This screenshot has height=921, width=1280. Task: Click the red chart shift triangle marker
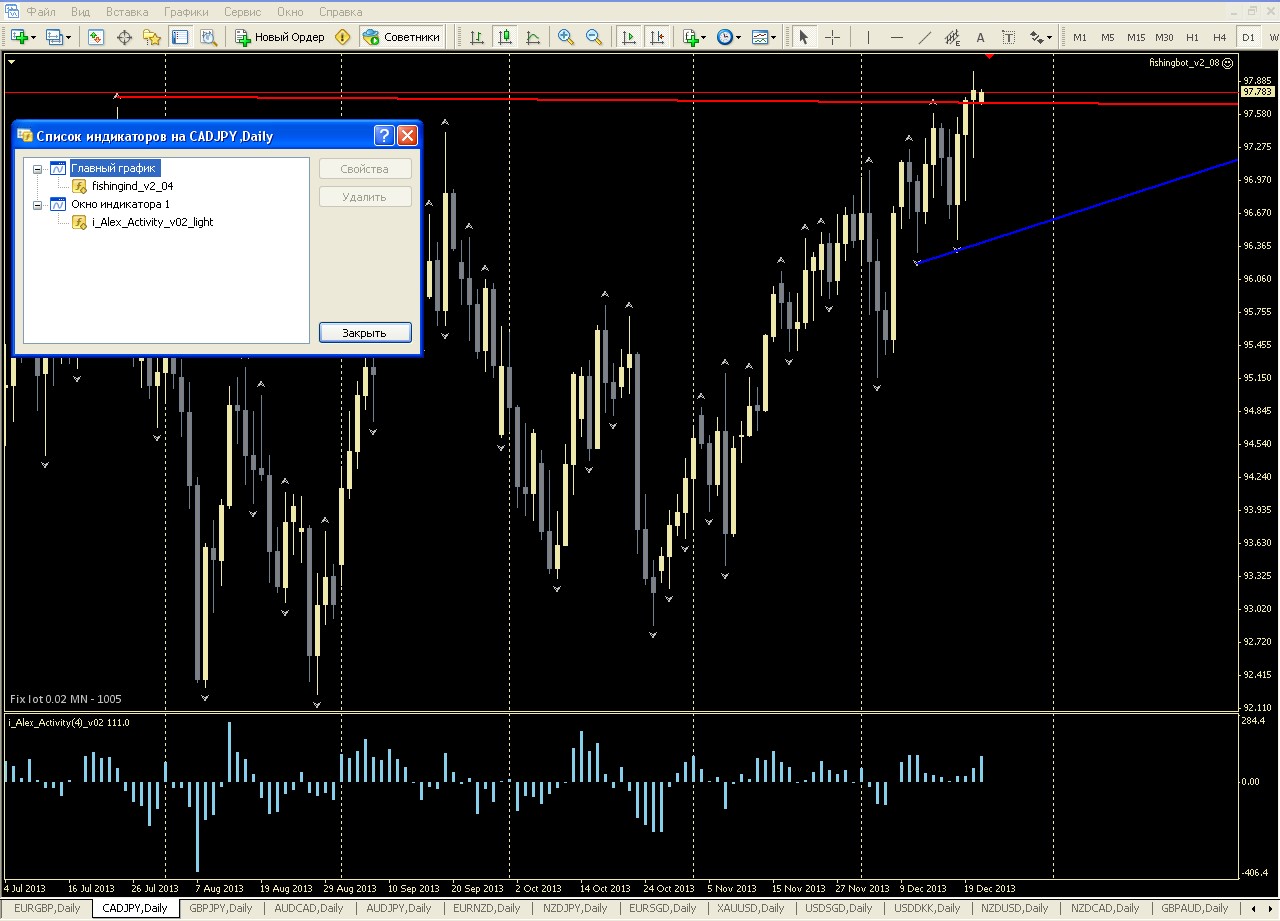(x=988, y=57)
